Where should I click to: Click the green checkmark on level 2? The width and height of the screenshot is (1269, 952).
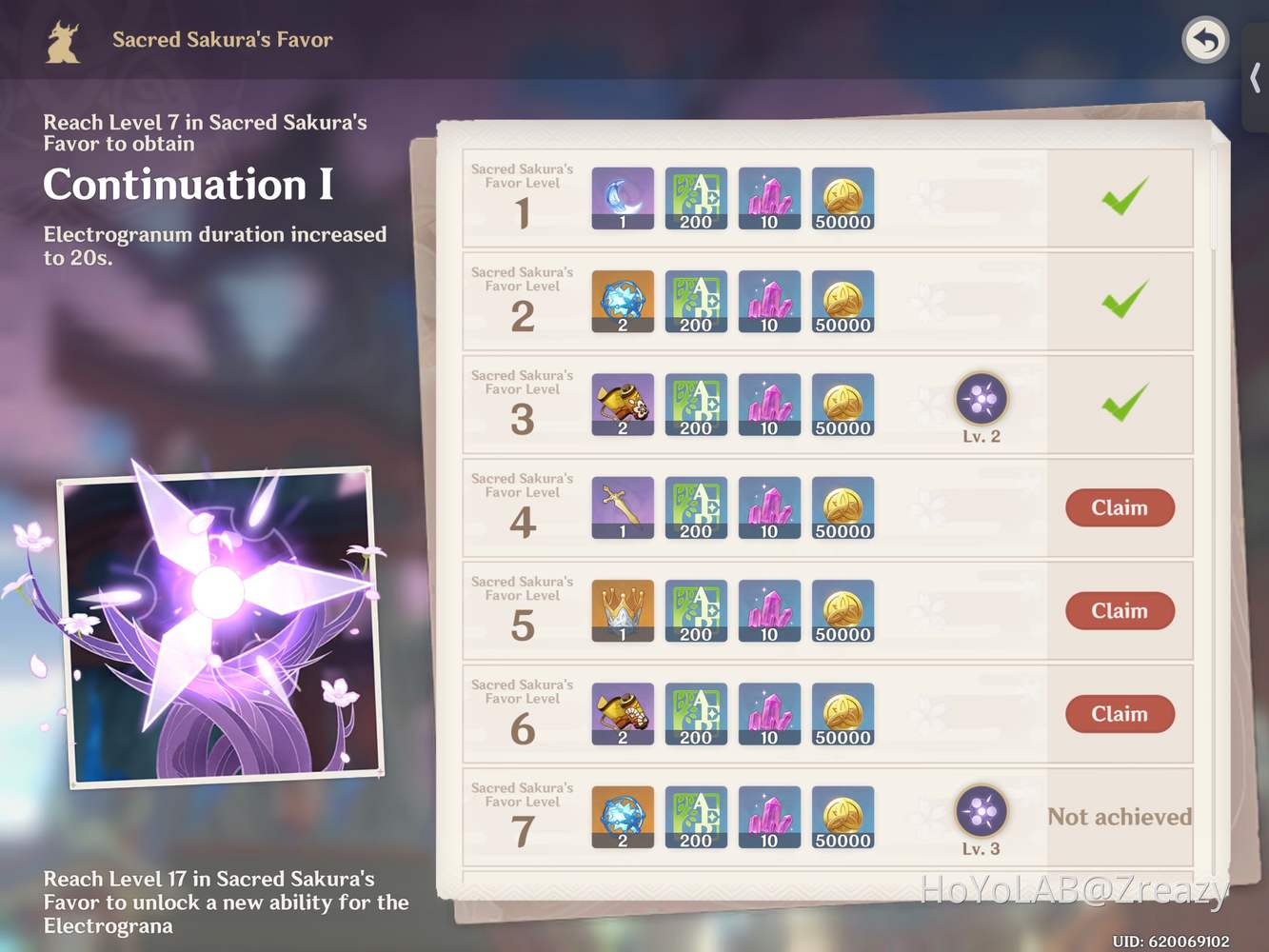coord(1124,299)
